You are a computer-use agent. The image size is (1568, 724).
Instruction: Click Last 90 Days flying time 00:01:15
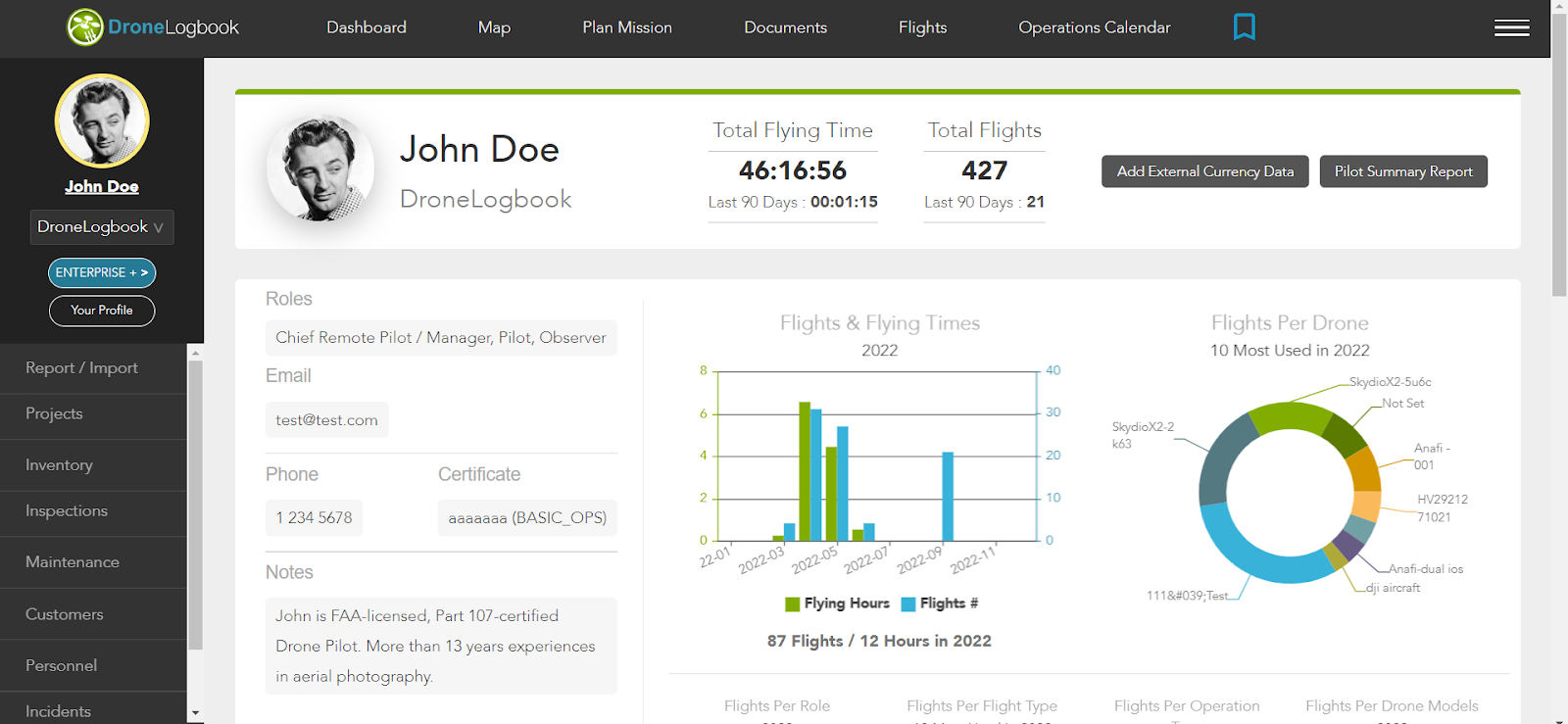[x=844, y=202]
